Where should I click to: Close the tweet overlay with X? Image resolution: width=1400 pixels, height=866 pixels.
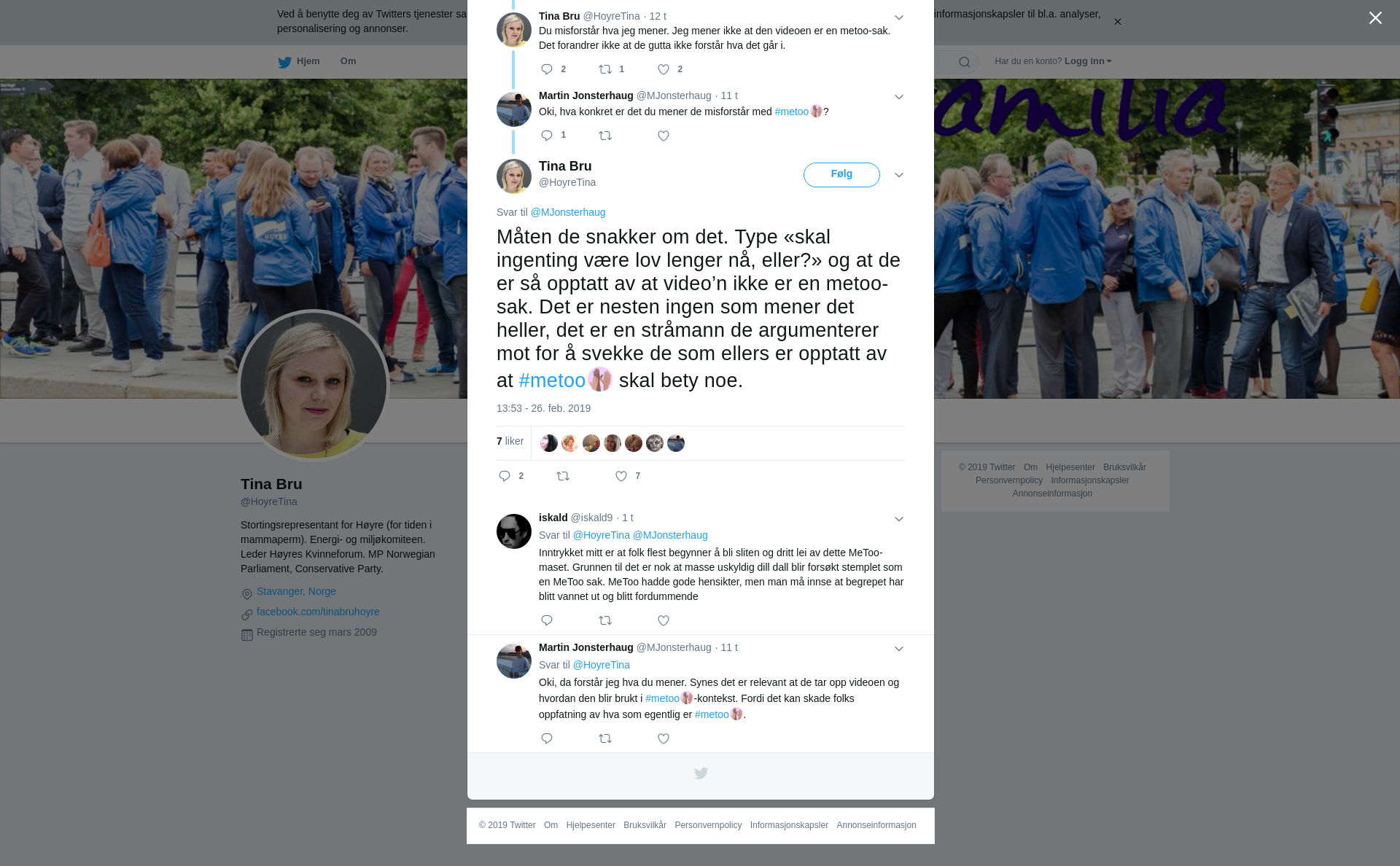coord(1375,18)
